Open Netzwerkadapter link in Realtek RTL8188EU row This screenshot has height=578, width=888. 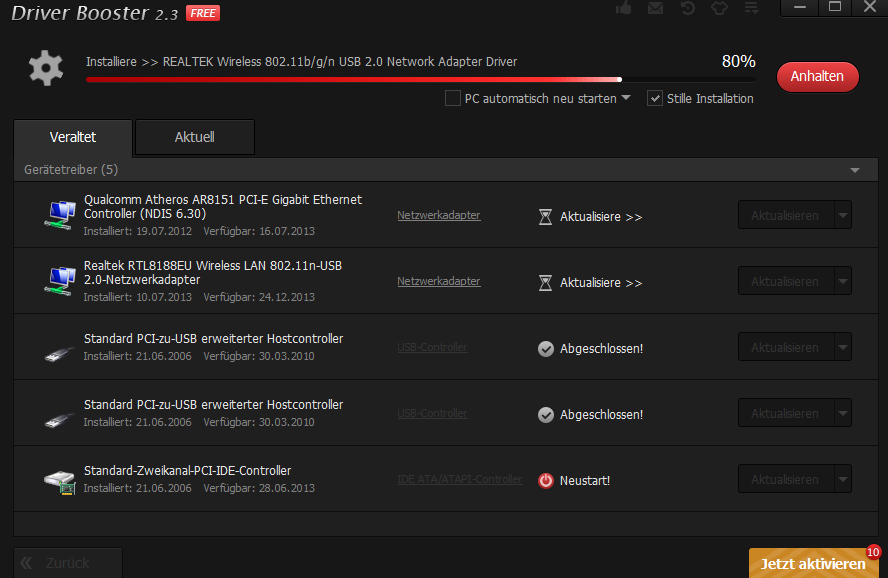pyautogui.click(x=439, y=281)
